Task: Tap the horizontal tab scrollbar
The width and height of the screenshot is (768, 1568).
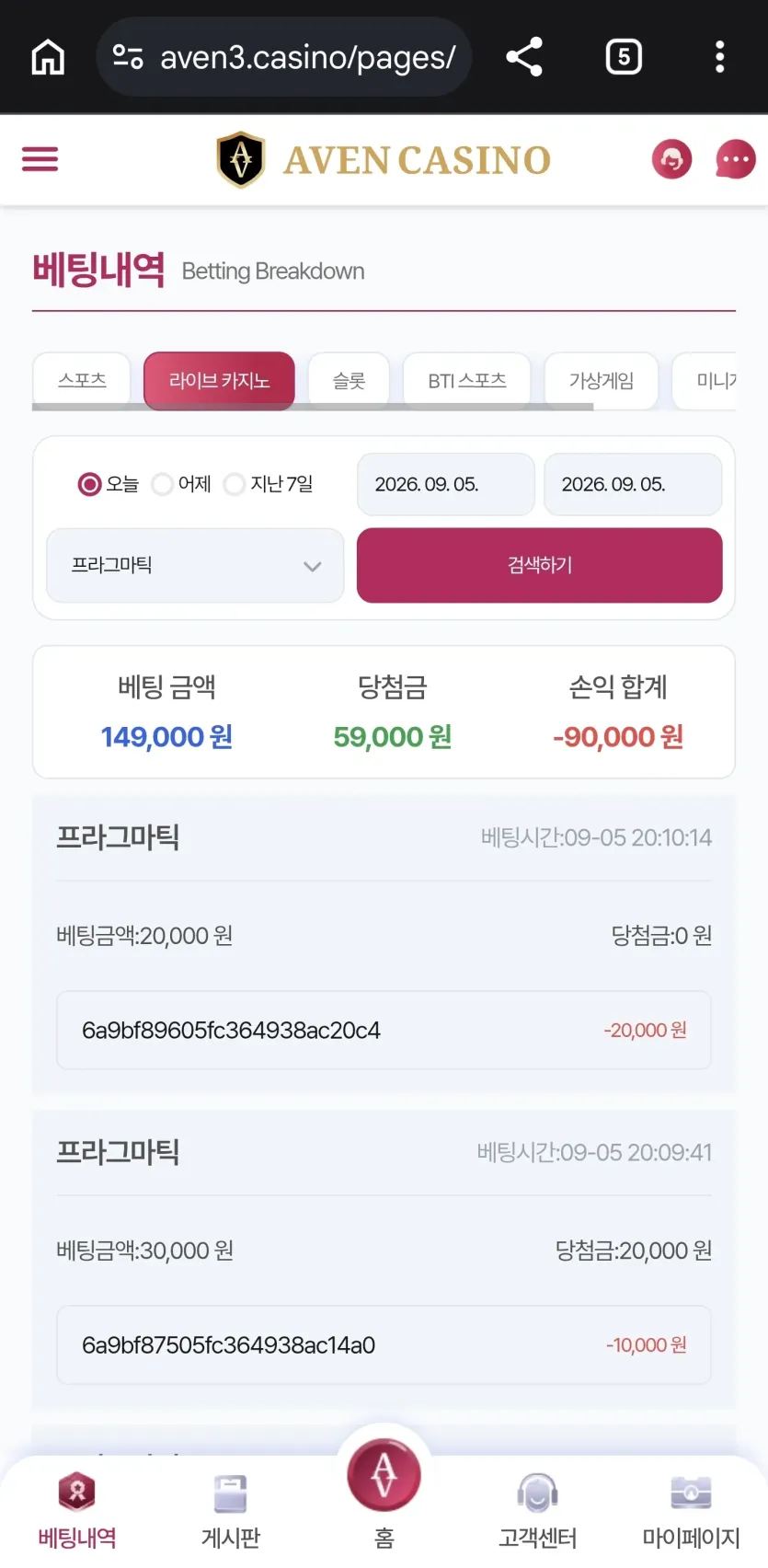Action: point(313,407)
